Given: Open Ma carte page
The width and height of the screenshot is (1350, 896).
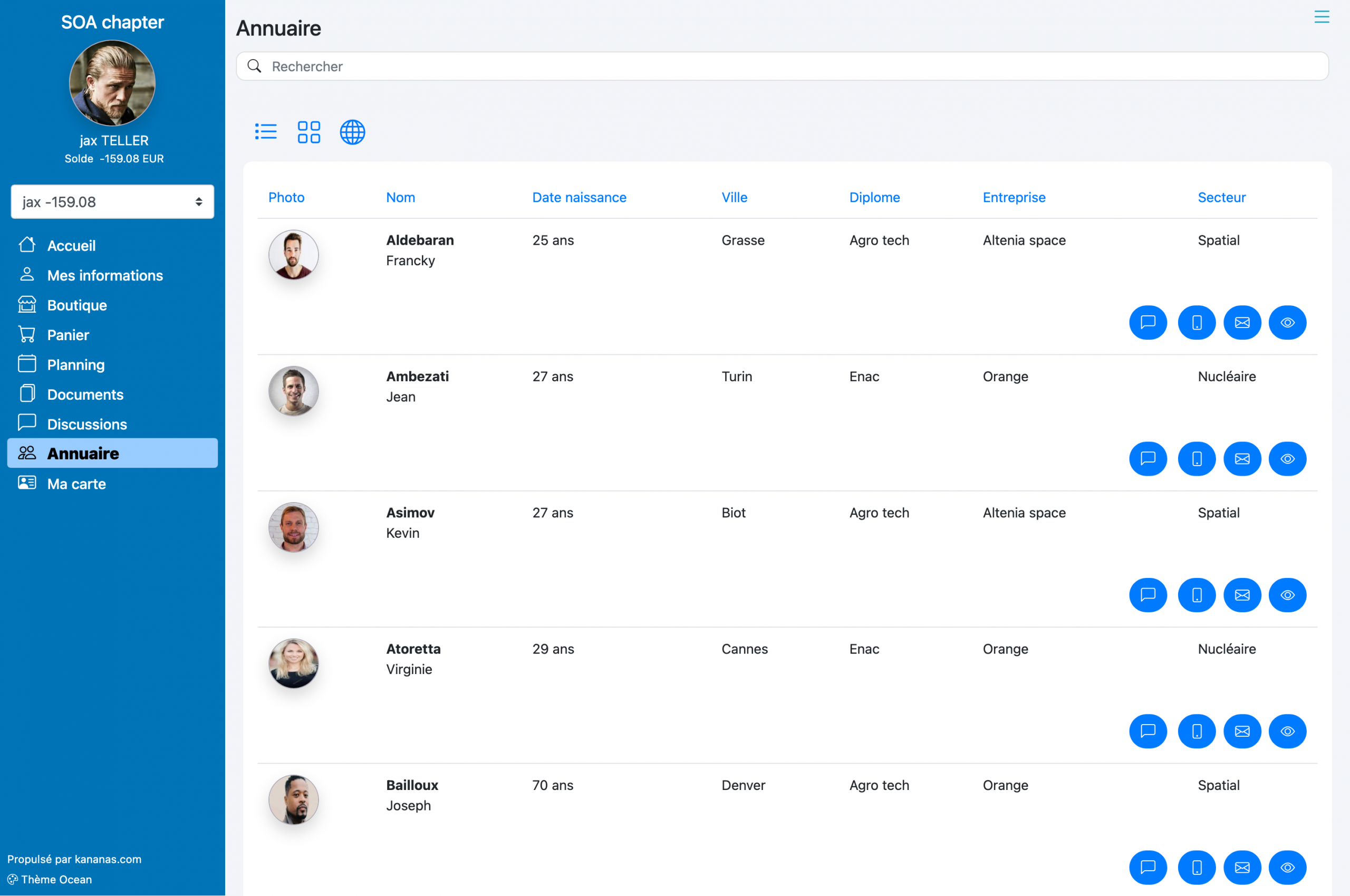Looking at the screenshot, I should [x=76, y=484].
